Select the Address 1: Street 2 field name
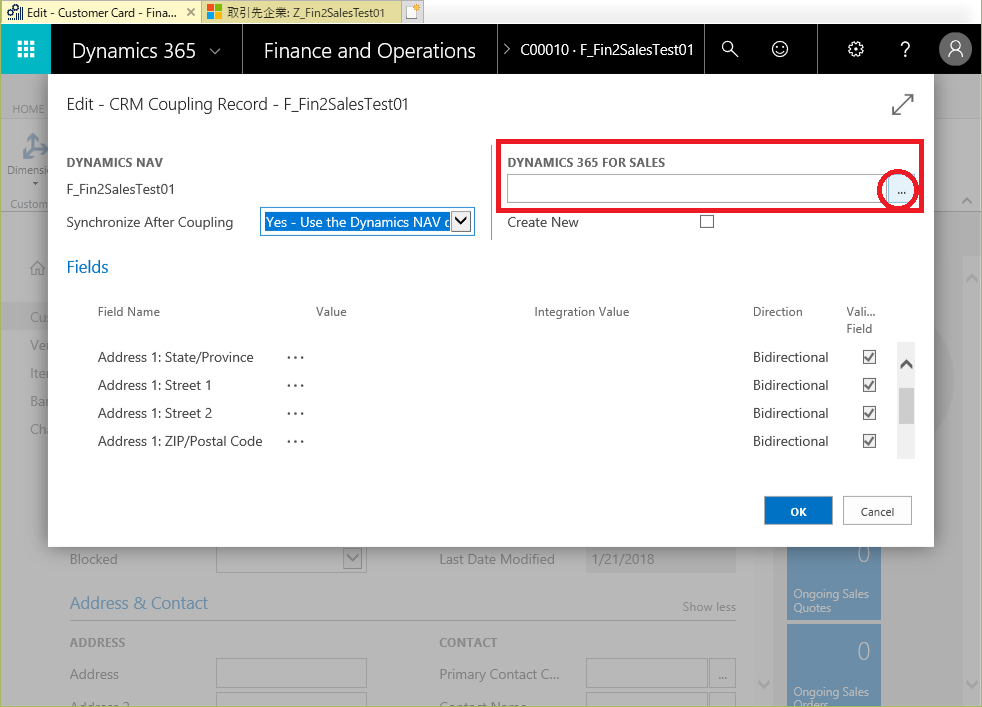This screenshot has height=707, width=982. (155, 413)
